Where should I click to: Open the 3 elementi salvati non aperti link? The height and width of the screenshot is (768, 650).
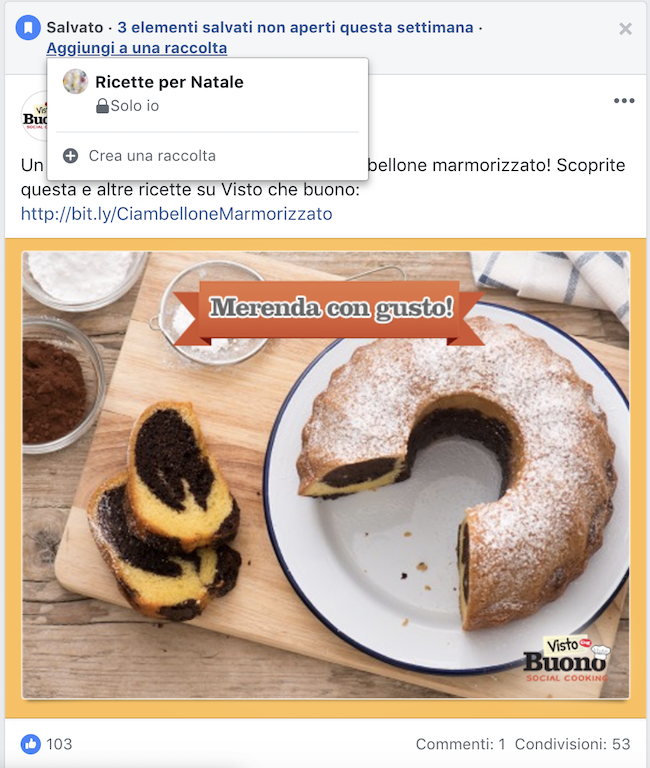(x=295, y=27)
